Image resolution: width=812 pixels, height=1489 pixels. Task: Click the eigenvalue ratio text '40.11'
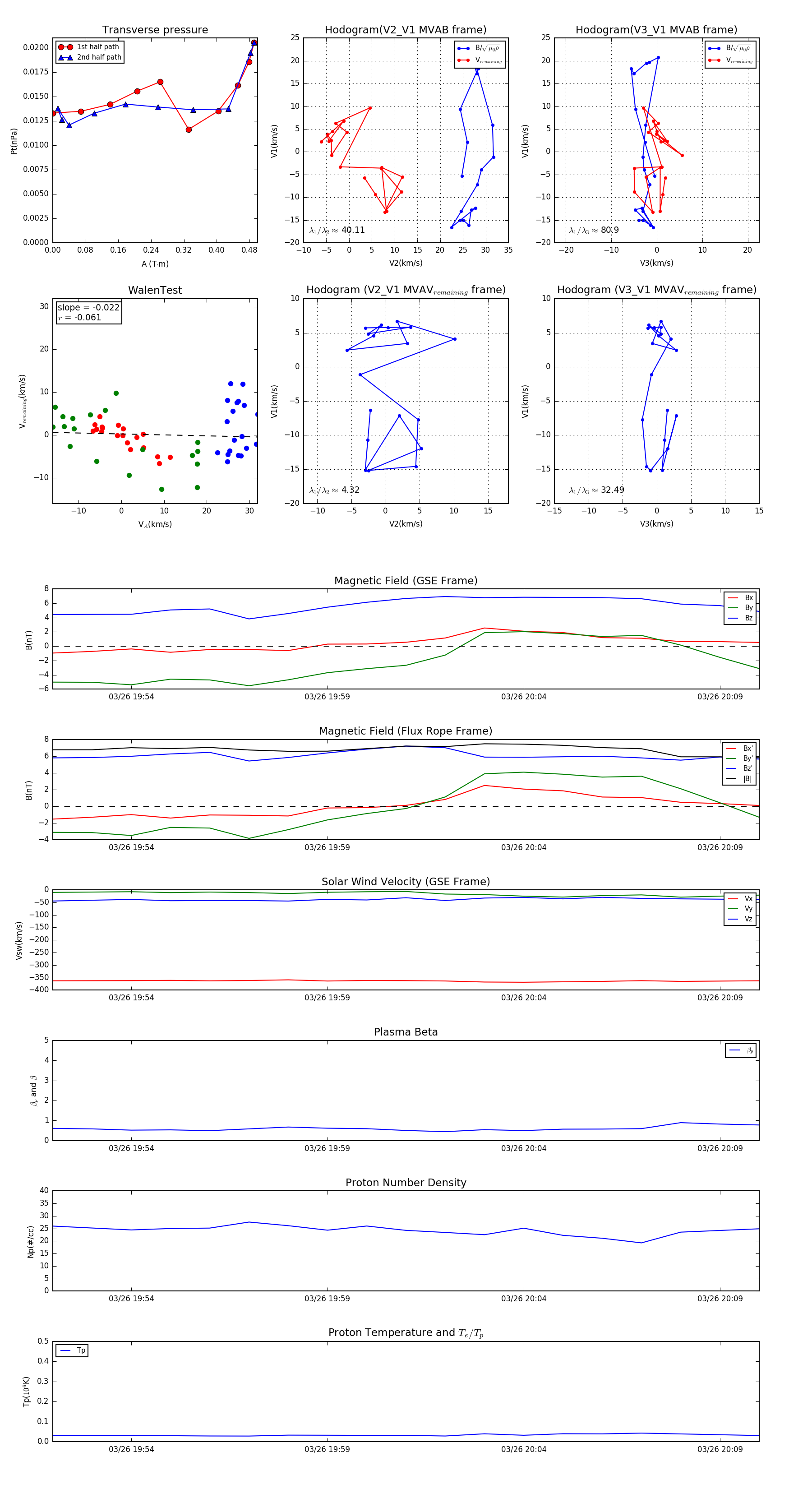click(352, 230)
